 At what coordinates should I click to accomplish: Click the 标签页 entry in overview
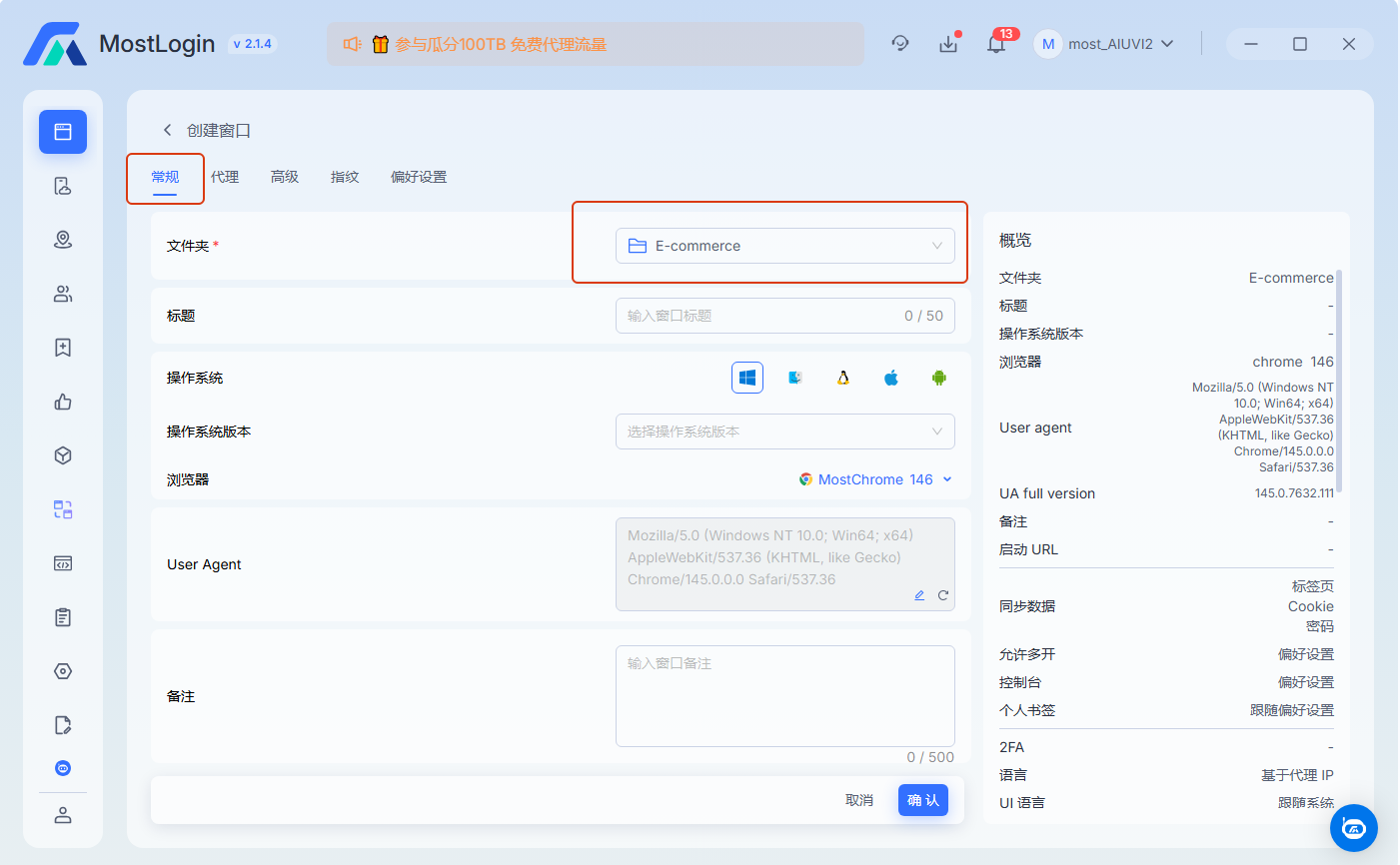(1313, 586)
